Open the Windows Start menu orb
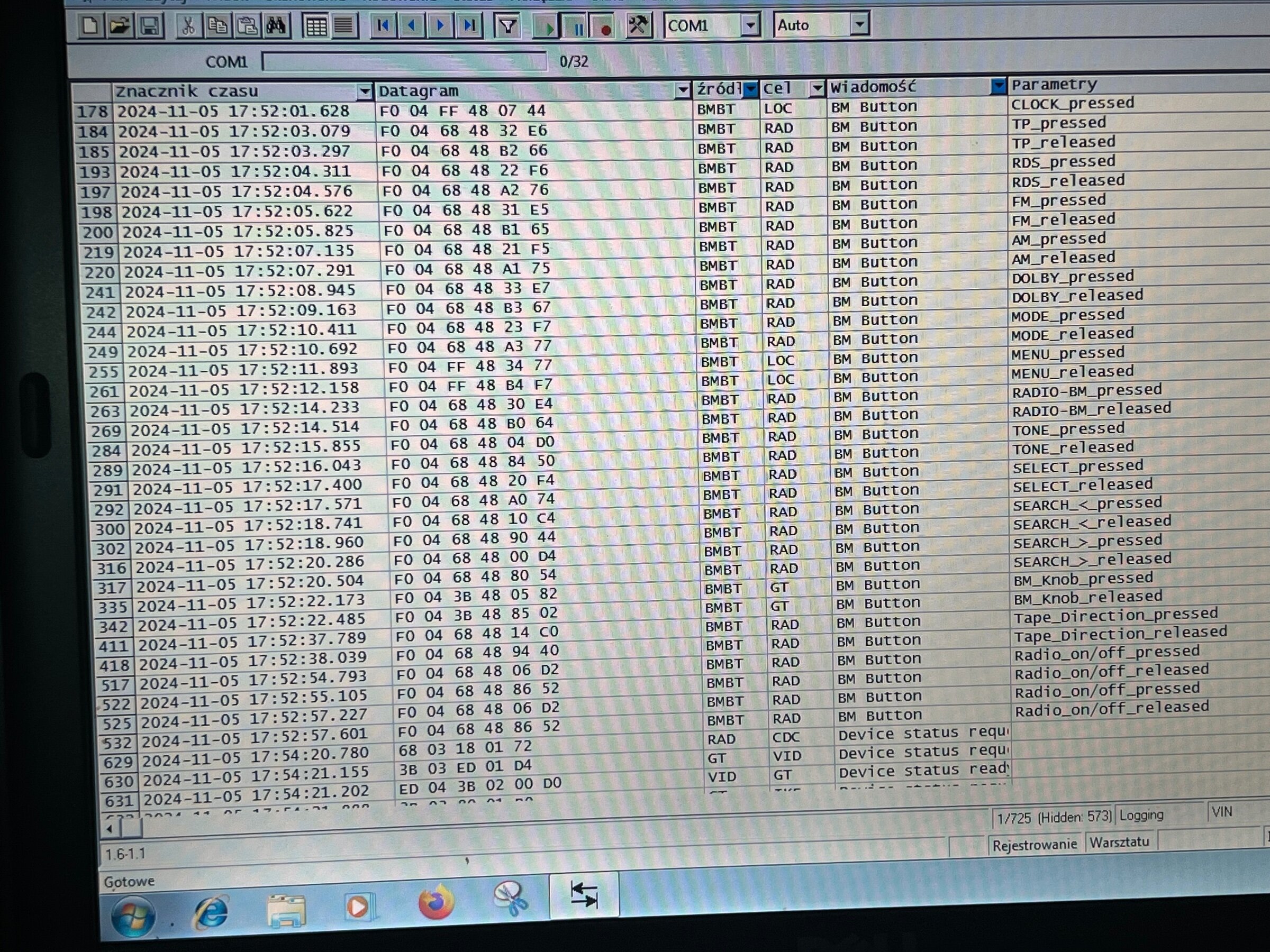 click(x=133, y=916)
